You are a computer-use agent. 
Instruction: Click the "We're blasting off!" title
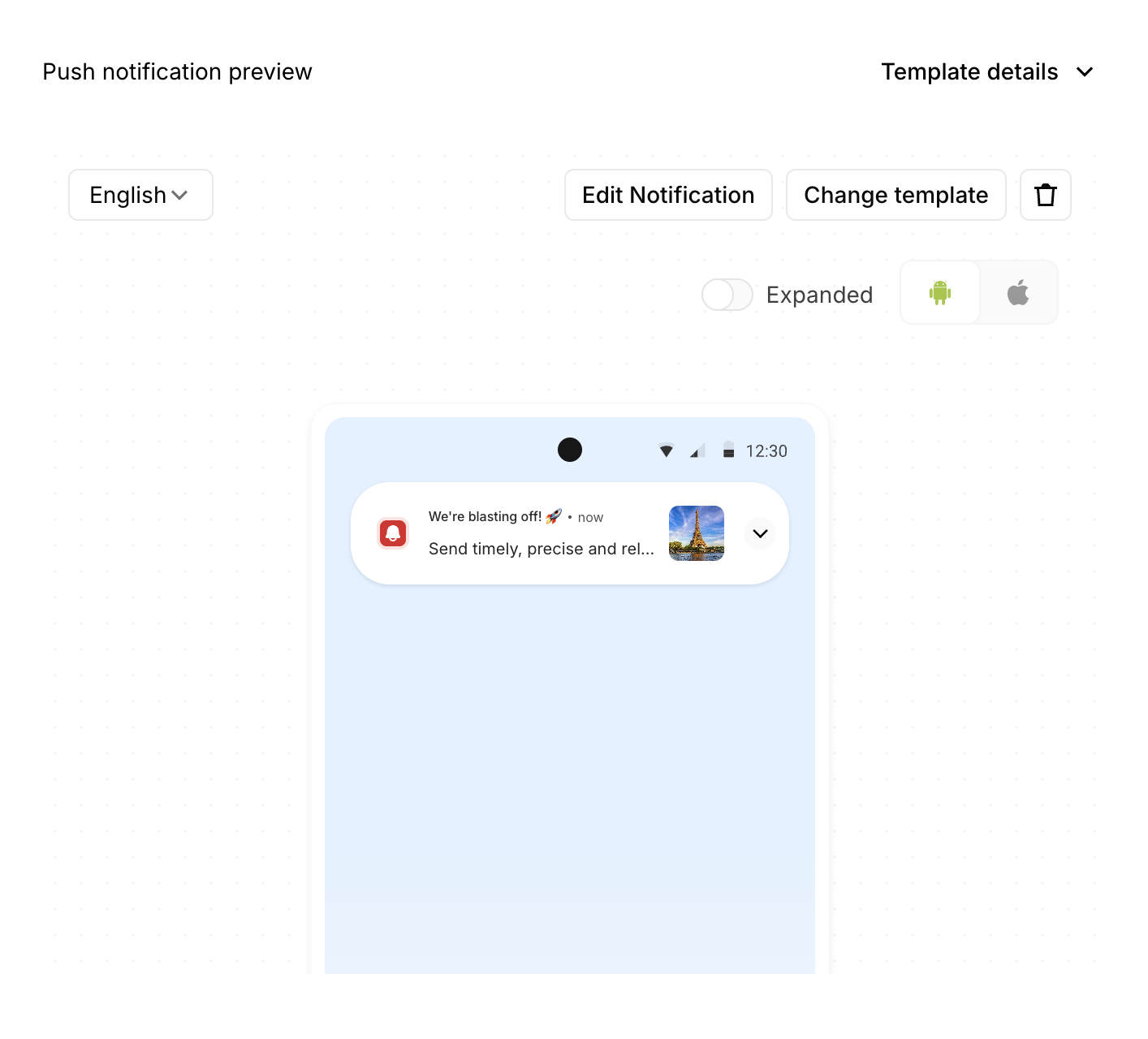(x=485, y=516)
